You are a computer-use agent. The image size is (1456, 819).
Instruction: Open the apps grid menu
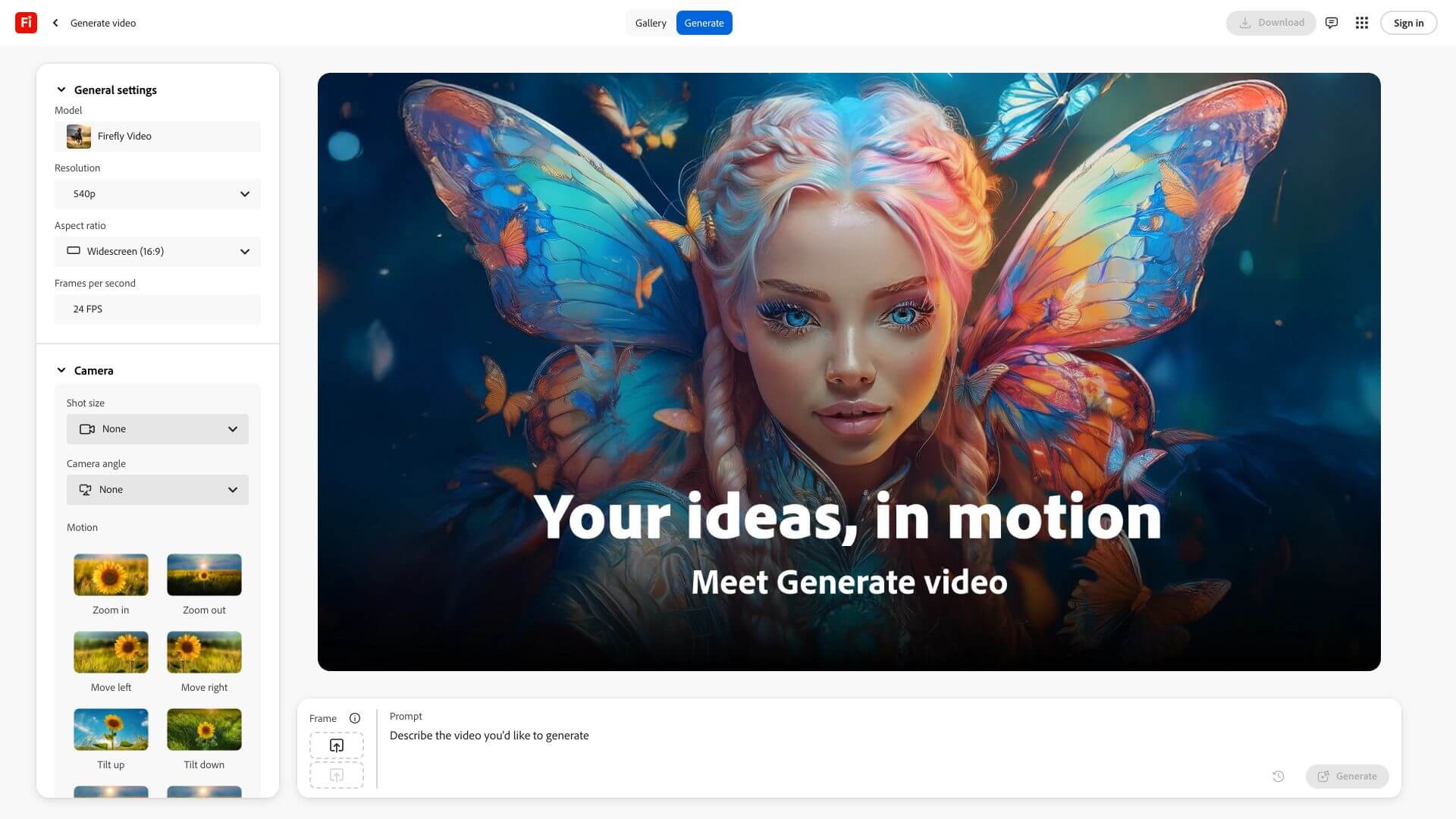click(1361, 23)
